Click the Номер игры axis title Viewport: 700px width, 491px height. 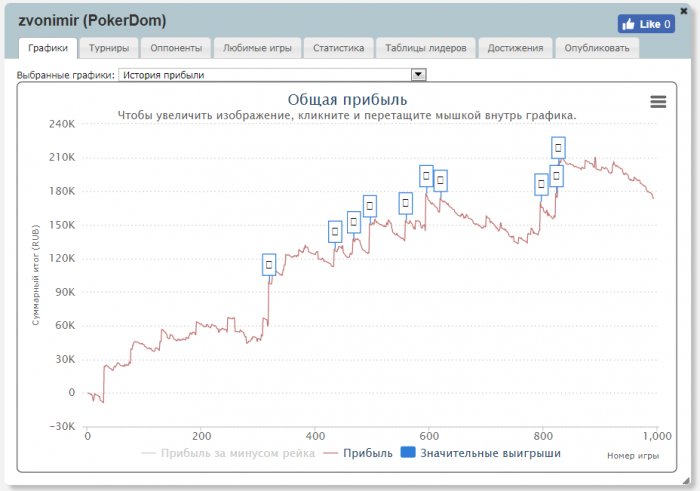(633, 456)
